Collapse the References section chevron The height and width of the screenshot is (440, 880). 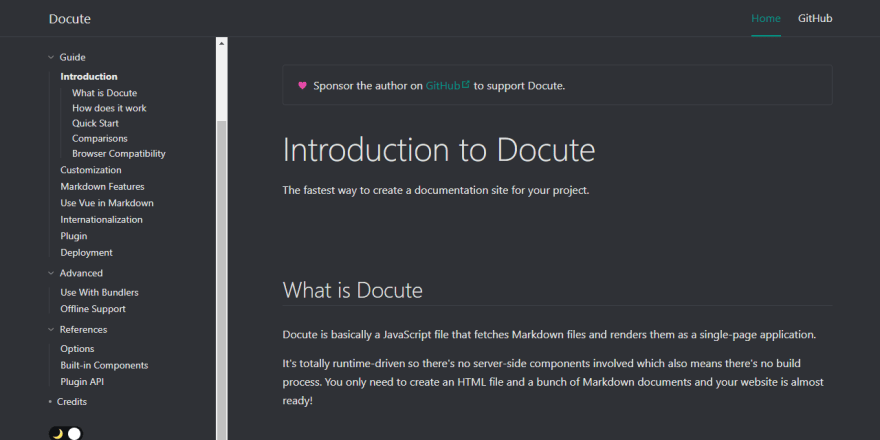tap(51, 329)
